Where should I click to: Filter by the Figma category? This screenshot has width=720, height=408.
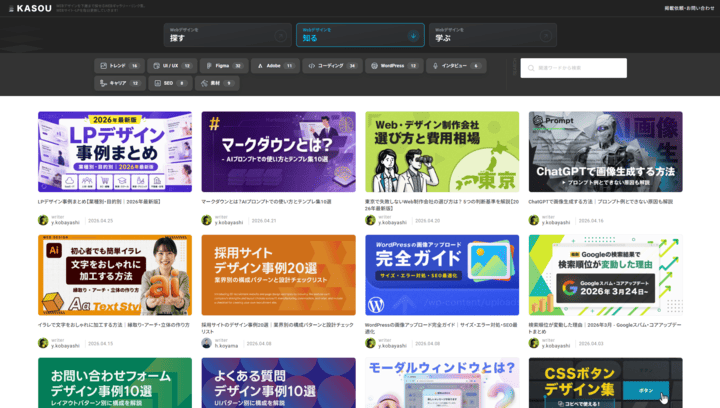tap(224, 66)
